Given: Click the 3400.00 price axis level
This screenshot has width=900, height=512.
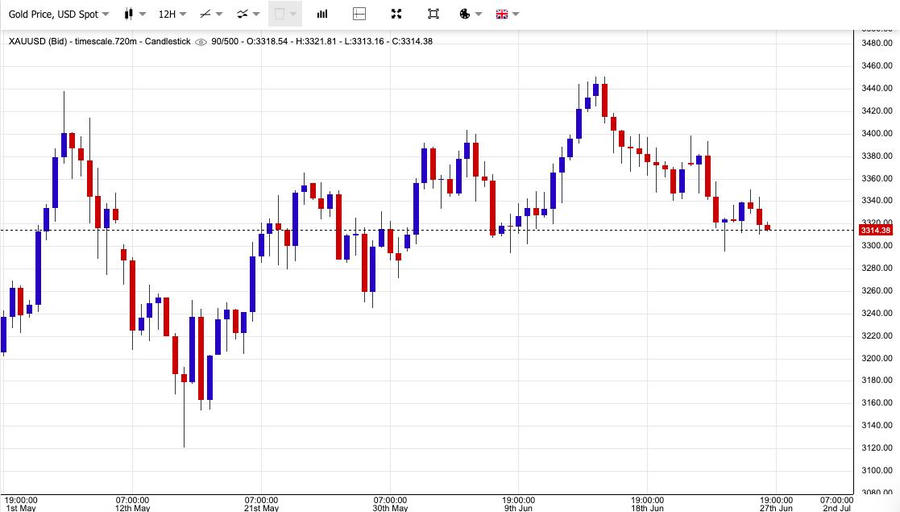Looking at the screenshot, I should [876, 134].
